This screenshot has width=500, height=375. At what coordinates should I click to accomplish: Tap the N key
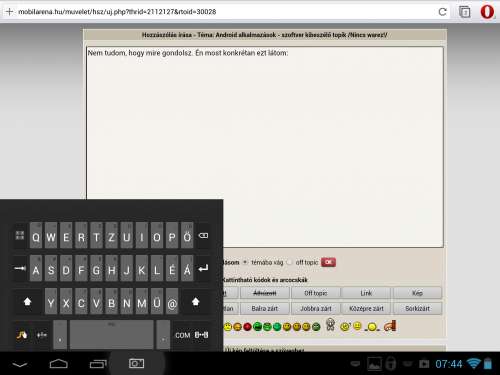tap(127, 301)
